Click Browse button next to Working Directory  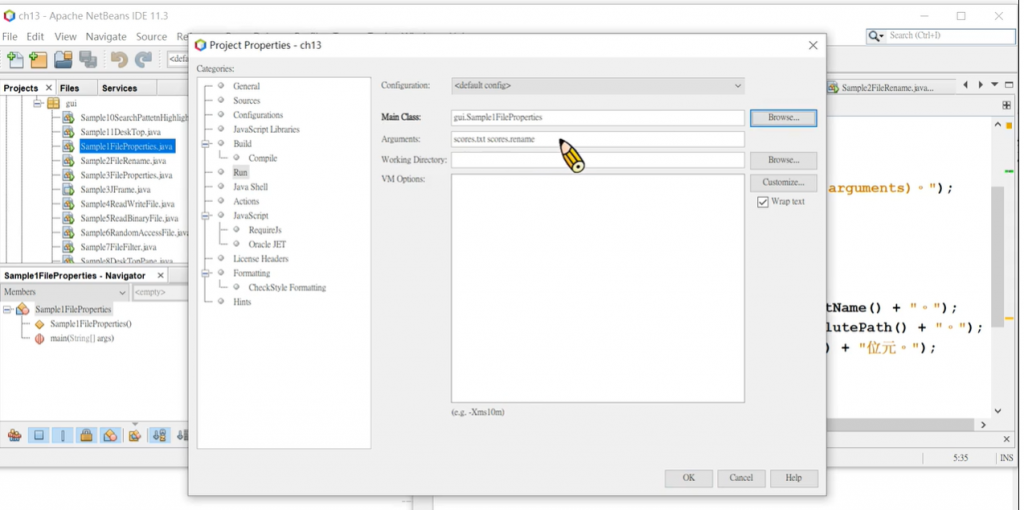click(x=783, y=160)
